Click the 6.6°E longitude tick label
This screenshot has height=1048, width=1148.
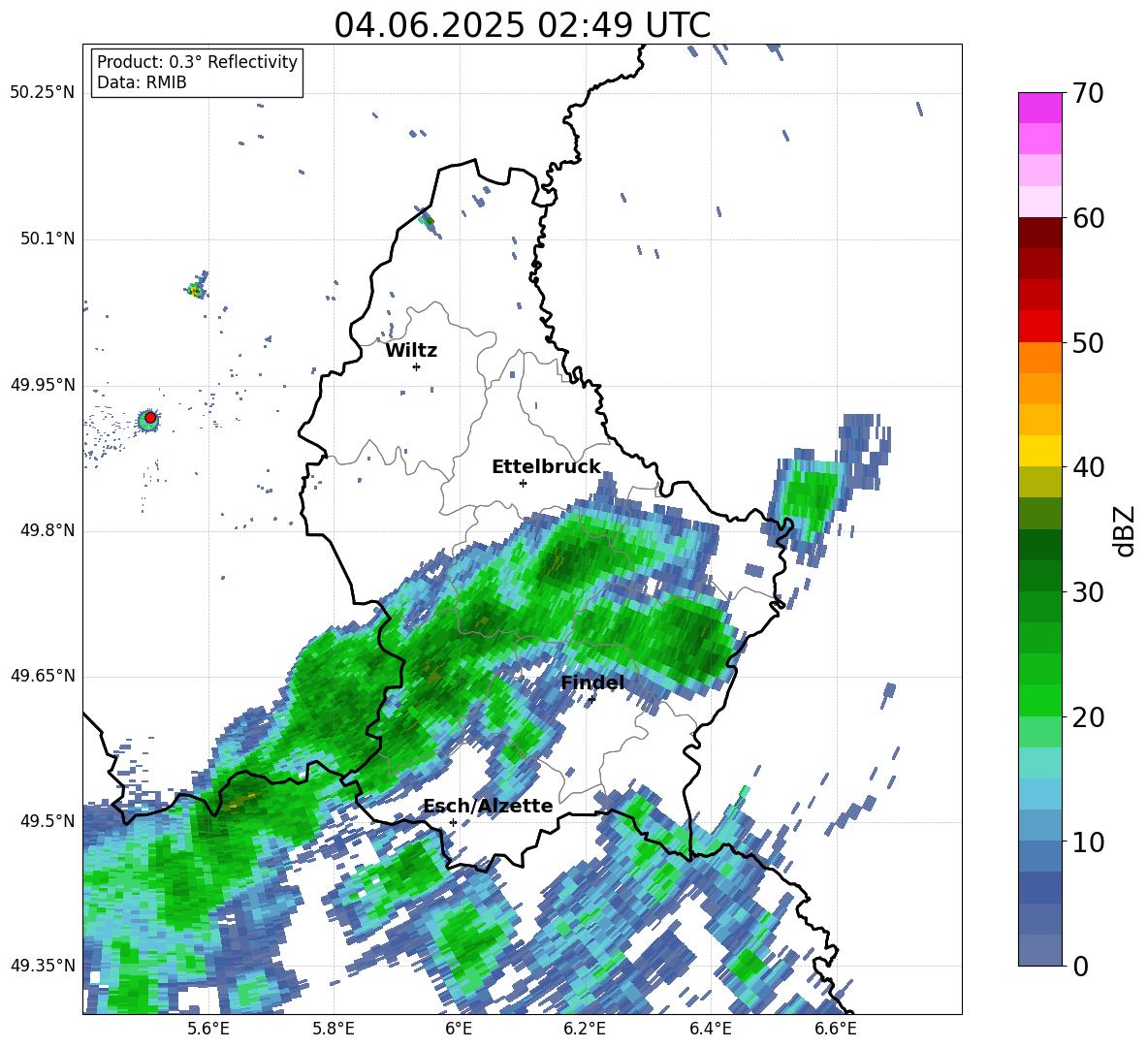[836, 1029]
